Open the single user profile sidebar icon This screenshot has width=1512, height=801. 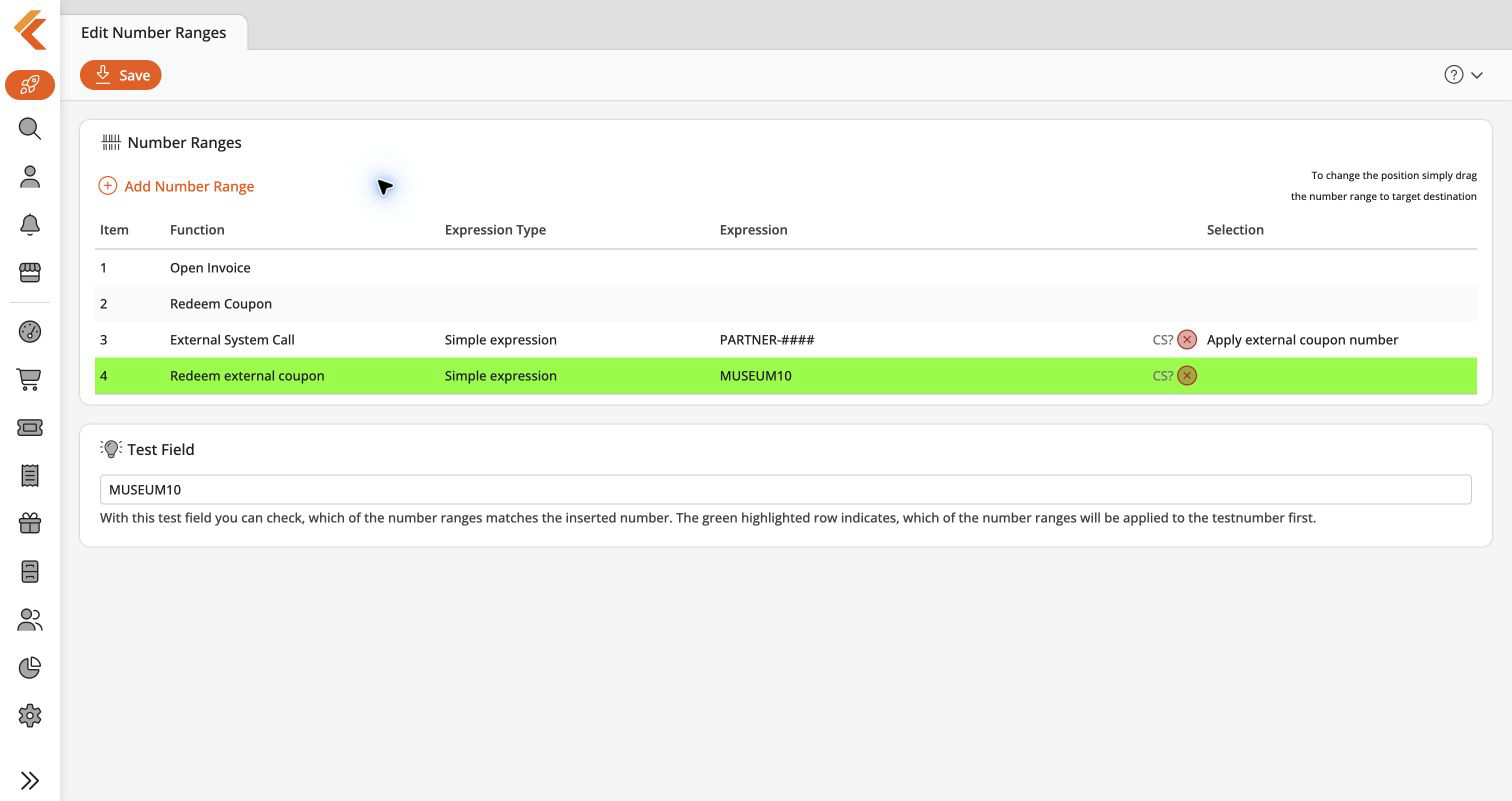[30, 177]
